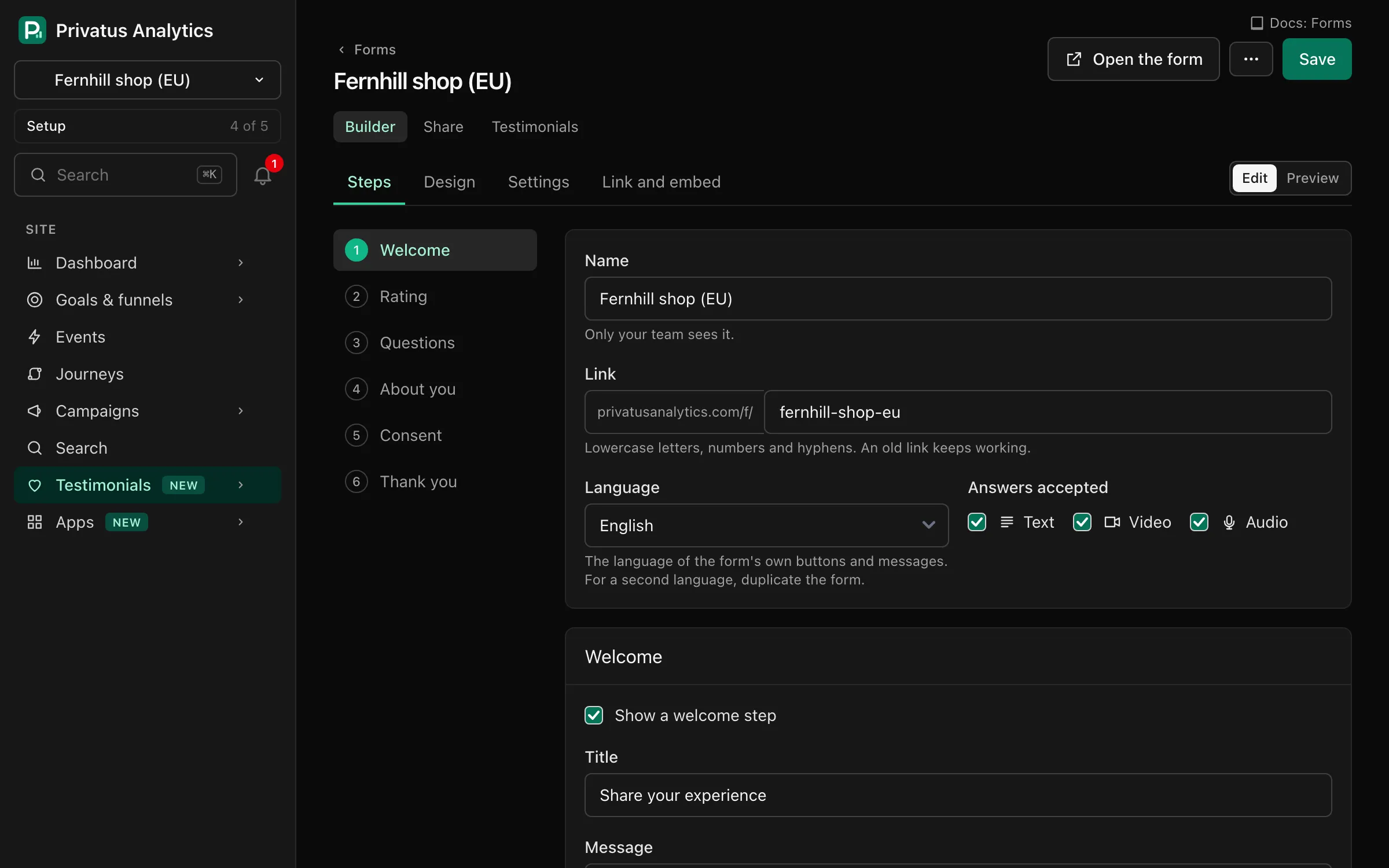Click the form Name input field
Viewport: 1389px width, 868px height.
[958, 299]
